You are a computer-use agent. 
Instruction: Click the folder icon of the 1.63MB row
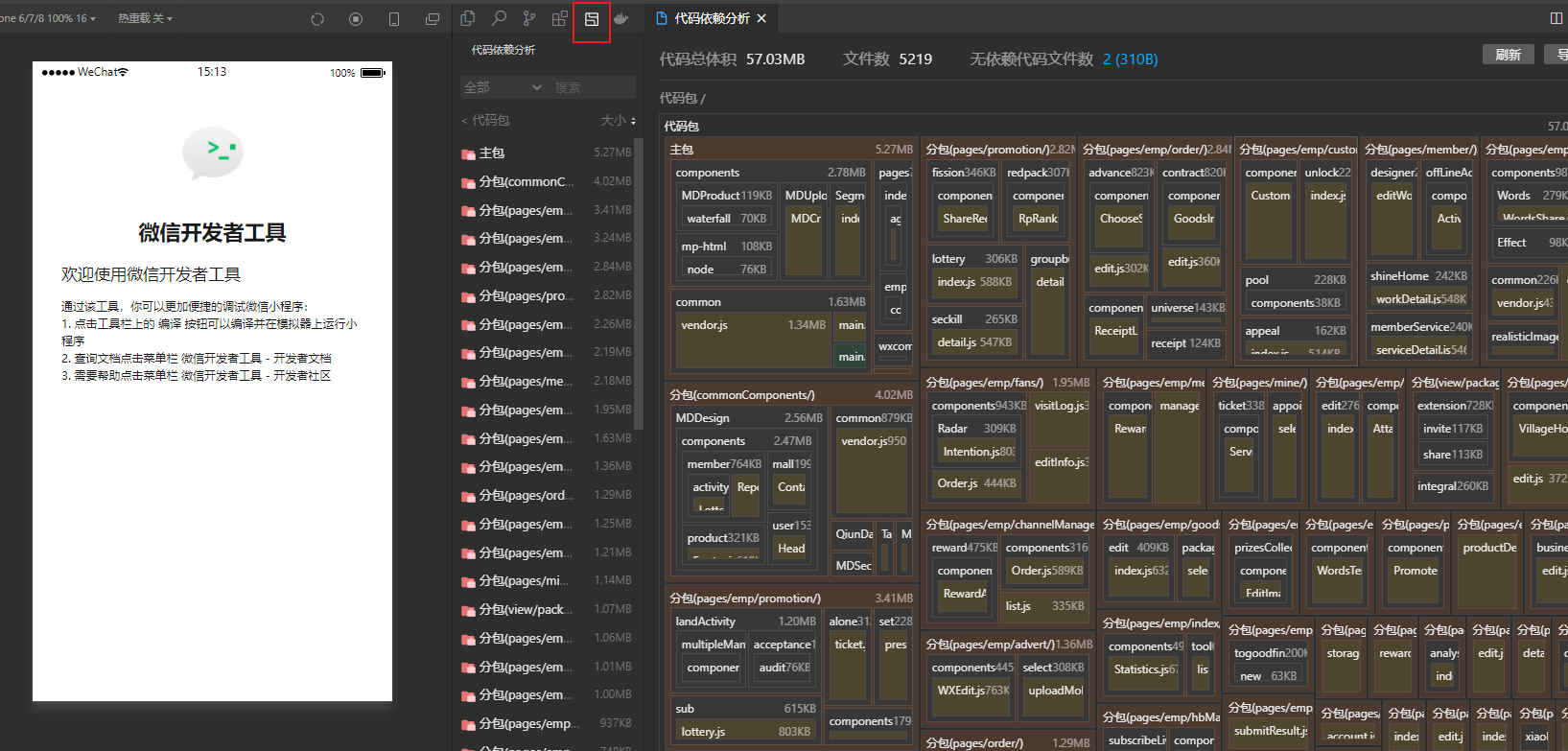(469, 439)
